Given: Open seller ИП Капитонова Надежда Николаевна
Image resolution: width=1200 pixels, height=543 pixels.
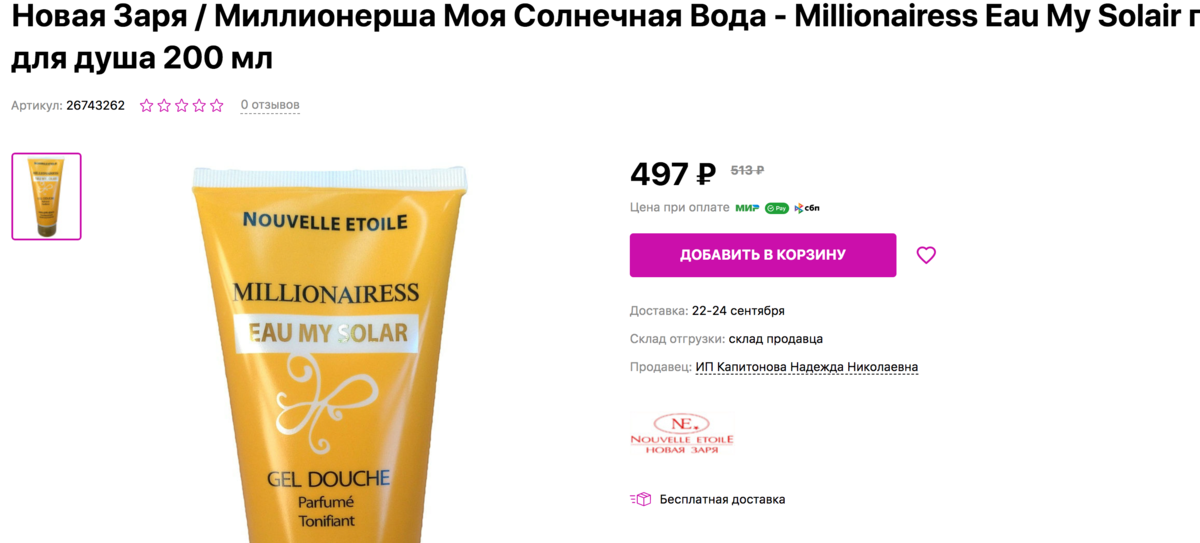Looking at the screenshot, I should point(807,367).
